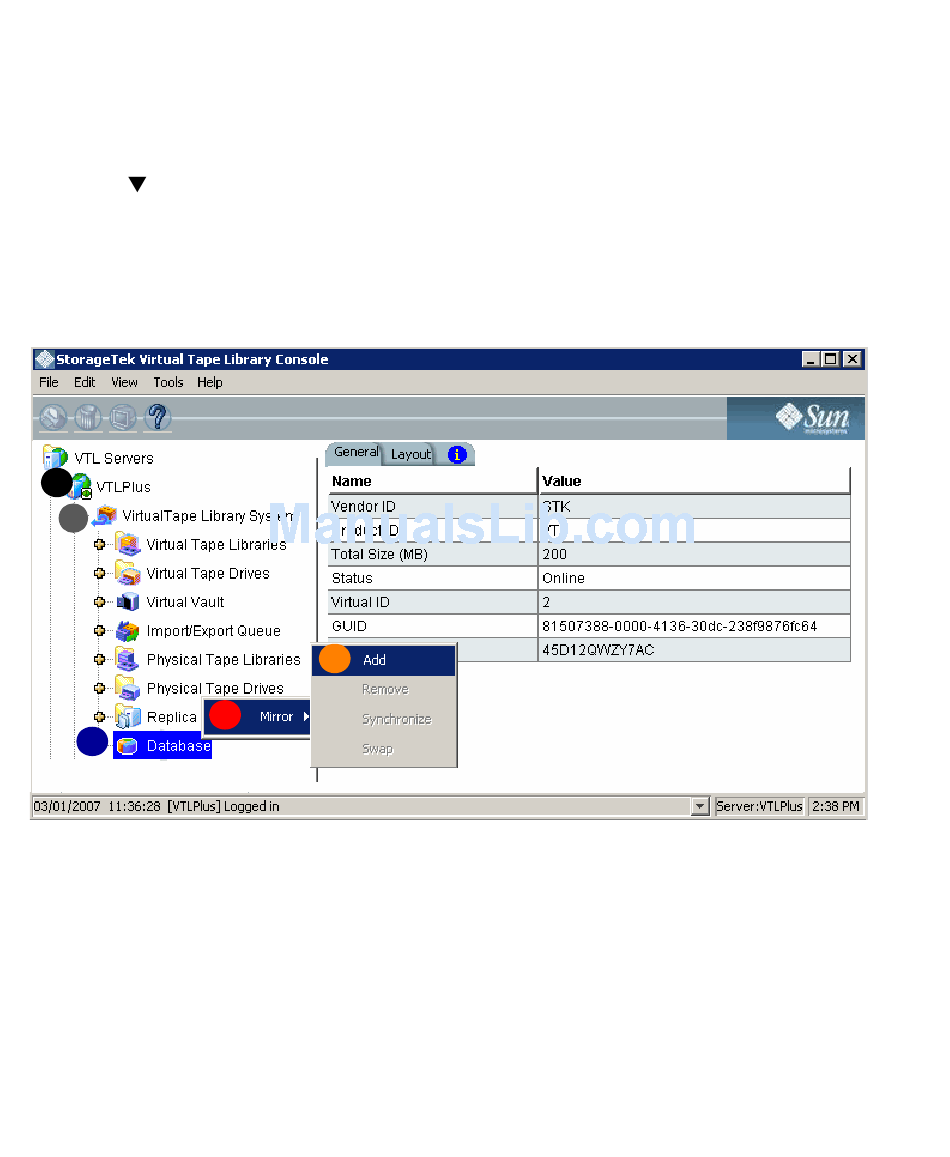The image size is (950, 1157).
Task: Switch to the General tab
Action: coord(355,452)
